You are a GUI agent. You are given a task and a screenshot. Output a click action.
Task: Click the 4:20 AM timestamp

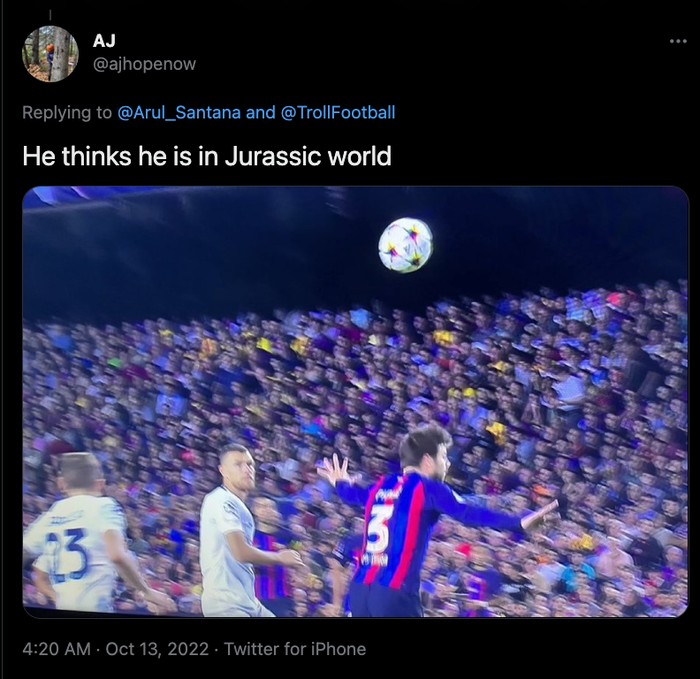56,649
